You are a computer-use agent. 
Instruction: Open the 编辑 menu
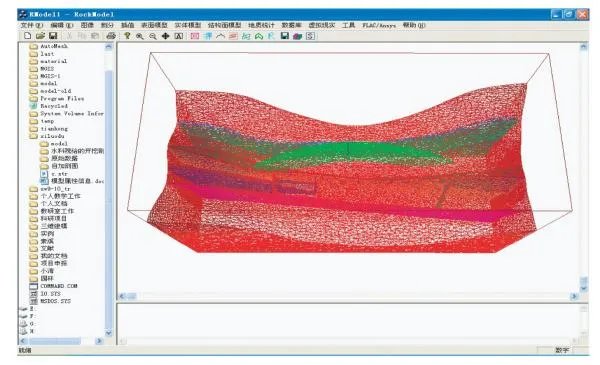[x=62, y=25]
